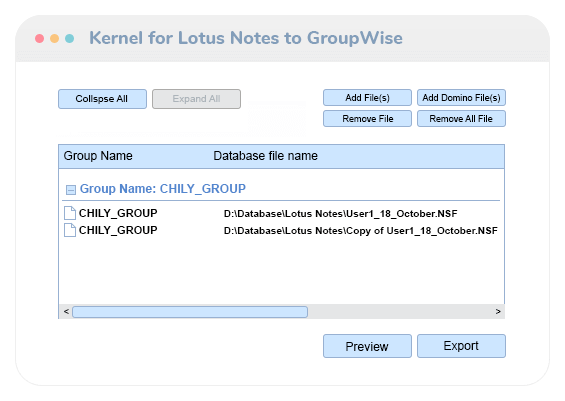565x401 pixels.
Task: Collapse the CHILY_GROUP group with minus icon
Action: [71, 190]
